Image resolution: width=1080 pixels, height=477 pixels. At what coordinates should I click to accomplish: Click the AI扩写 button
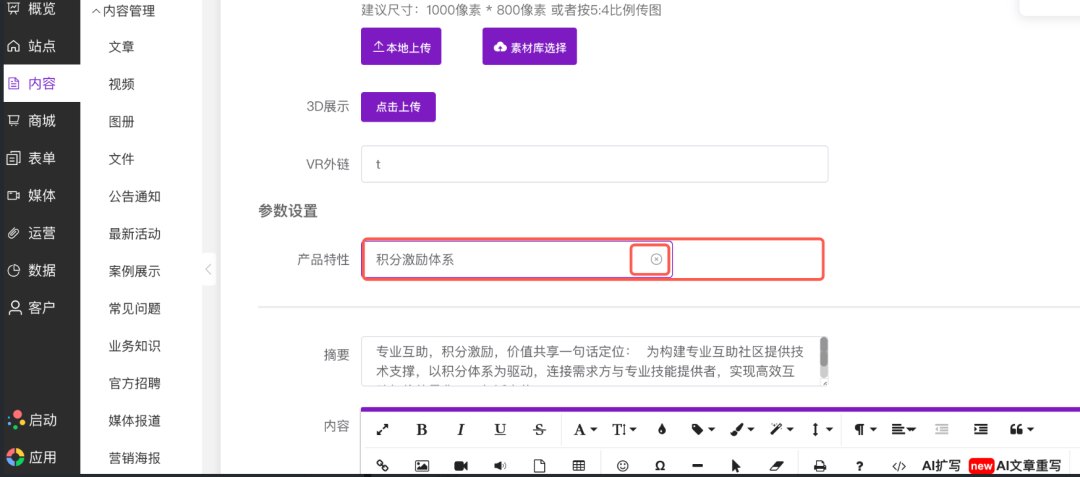click(x=941, y=466)
